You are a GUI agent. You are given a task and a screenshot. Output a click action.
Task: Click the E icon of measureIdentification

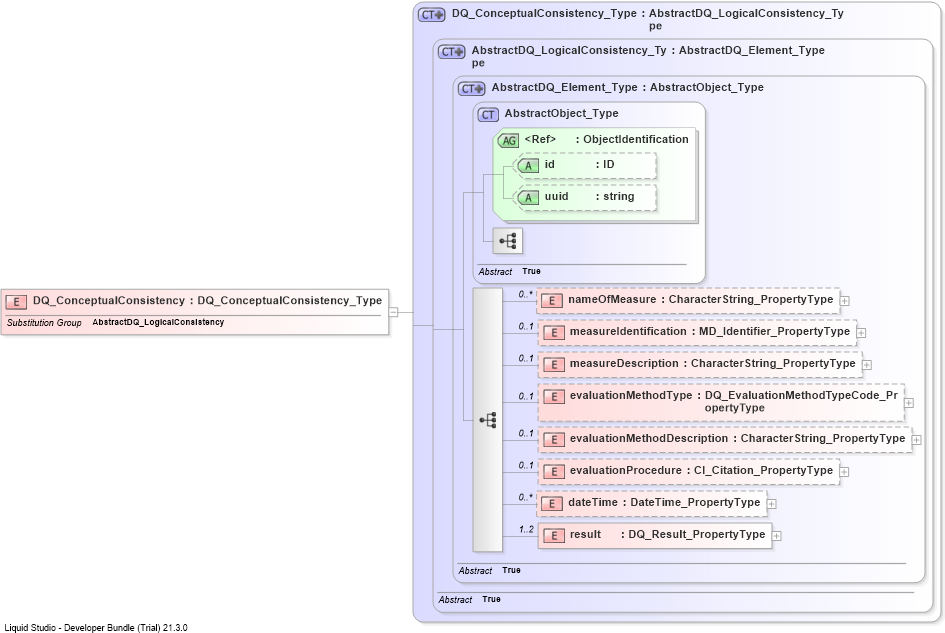pos(553,333)
